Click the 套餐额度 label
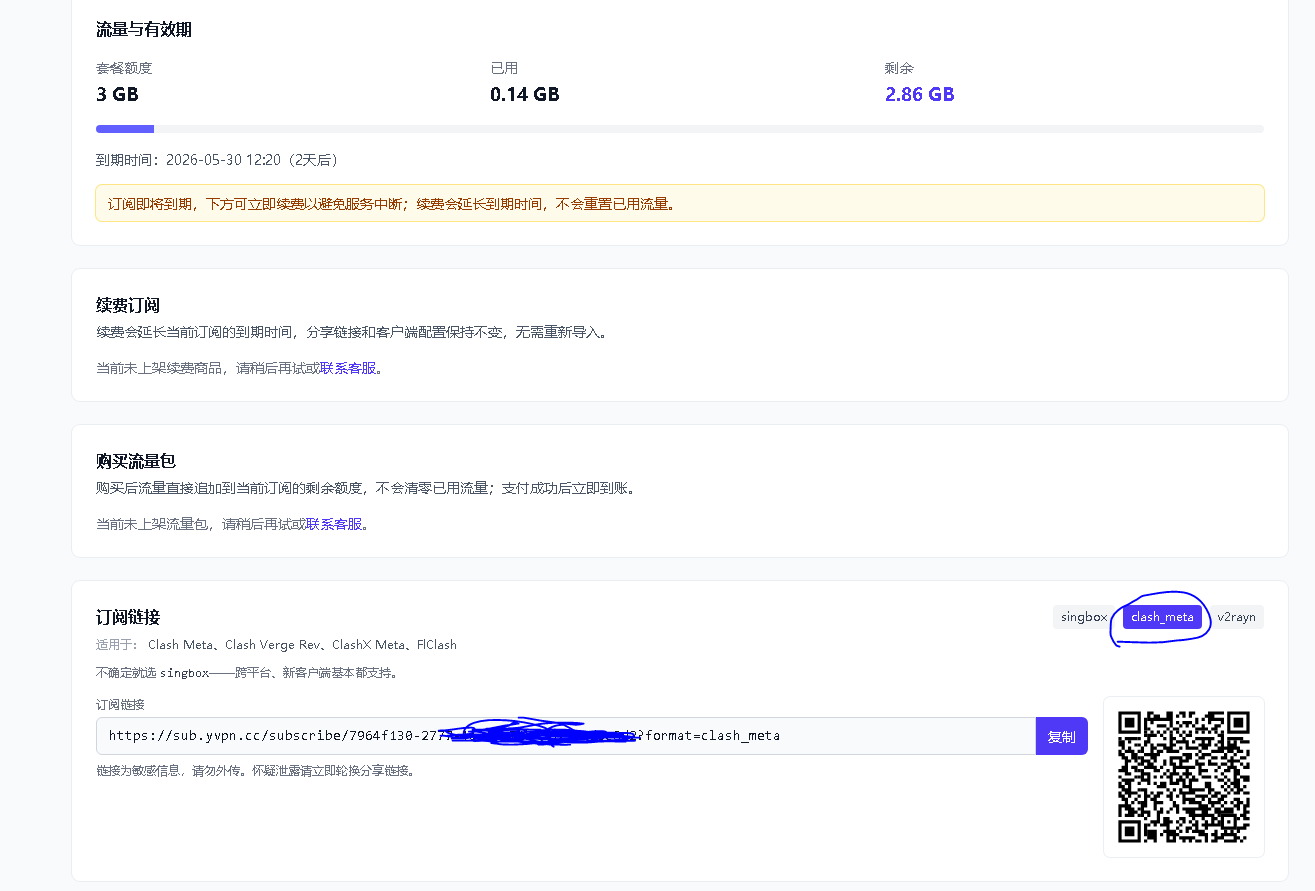 coord(124,69)
